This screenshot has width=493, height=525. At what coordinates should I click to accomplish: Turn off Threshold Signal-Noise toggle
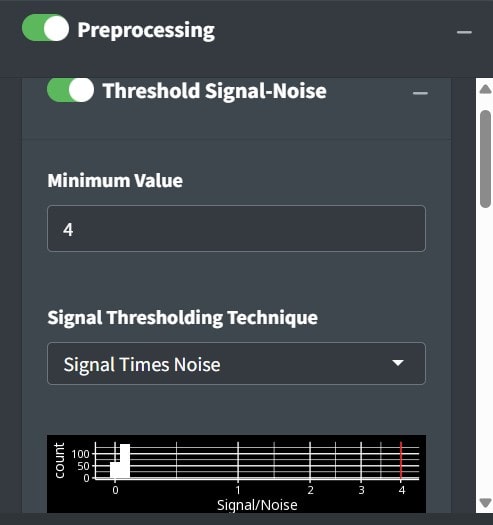pyautogui.click(x=70, y=90)
